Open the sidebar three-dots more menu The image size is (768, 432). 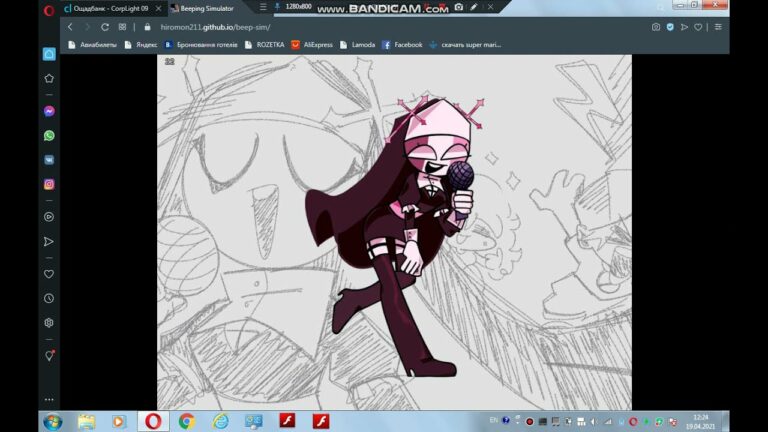pos(49,400)
